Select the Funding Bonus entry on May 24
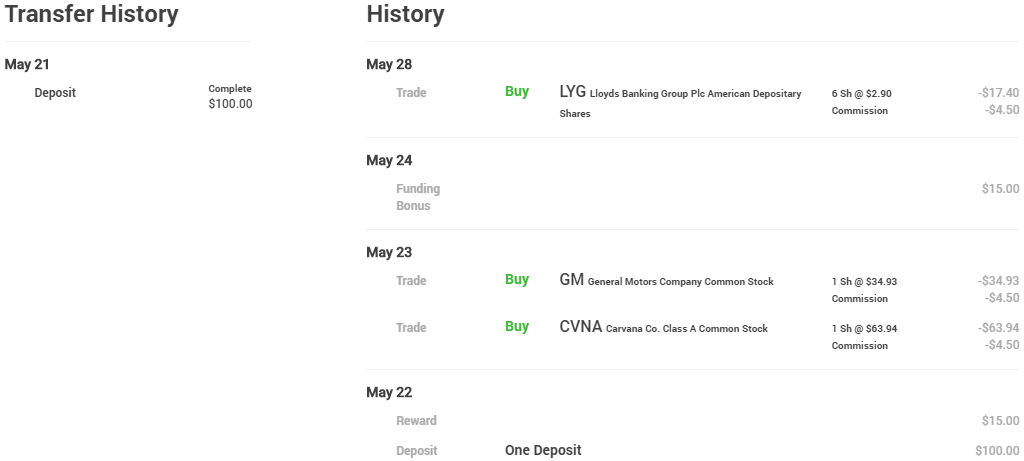 pyautogui.click(x=418, y=197)
